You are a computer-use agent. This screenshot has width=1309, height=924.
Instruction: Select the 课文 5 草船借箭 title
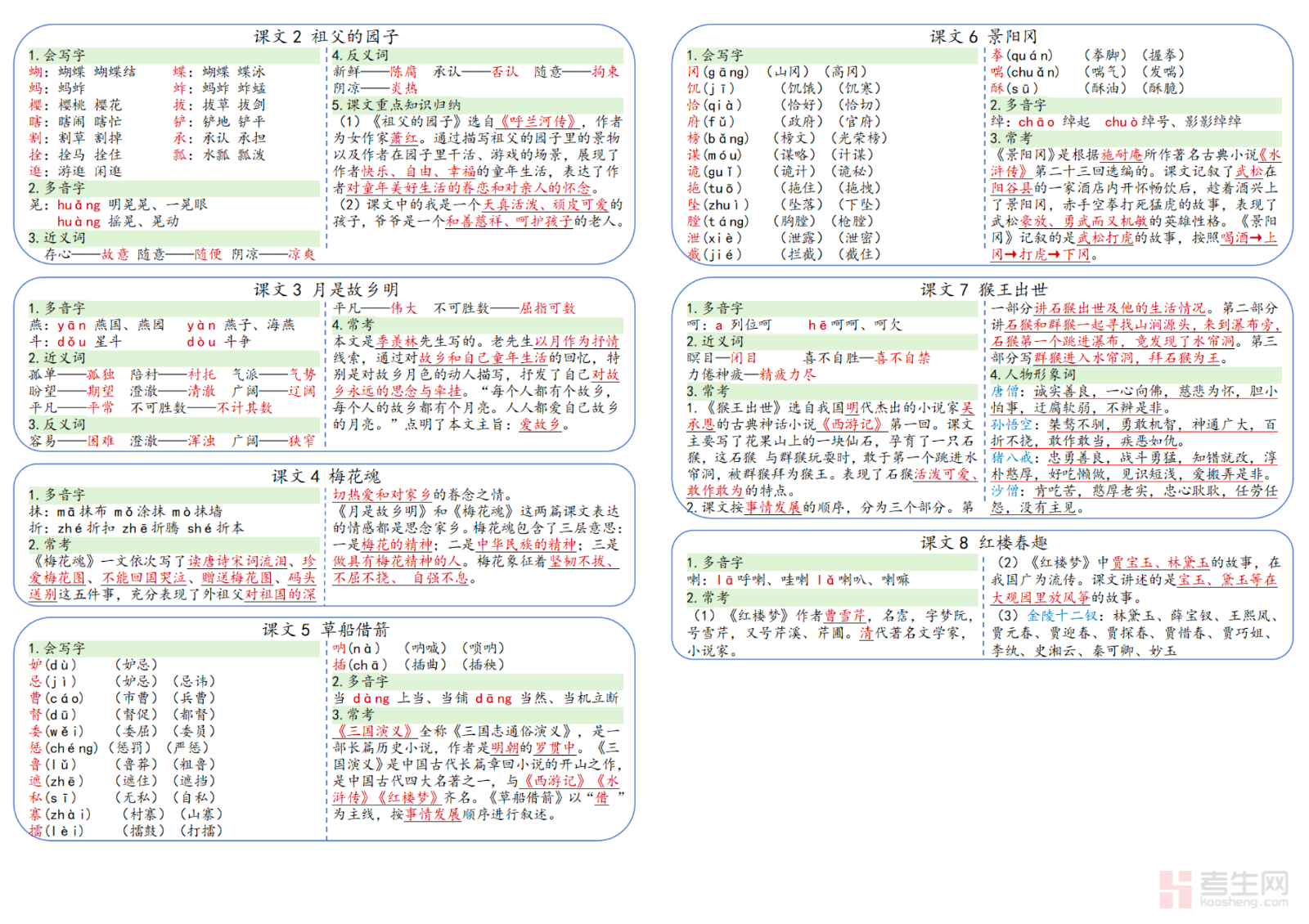[x=326, y=630]
